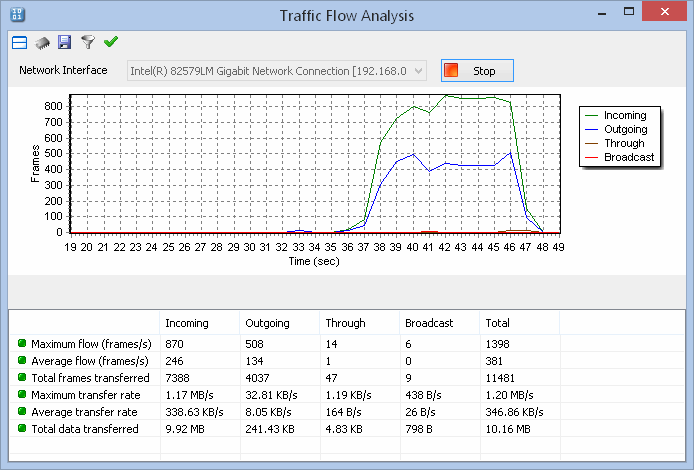
Task: Open the filter funnel icon
Action: (x=88, y=43)
